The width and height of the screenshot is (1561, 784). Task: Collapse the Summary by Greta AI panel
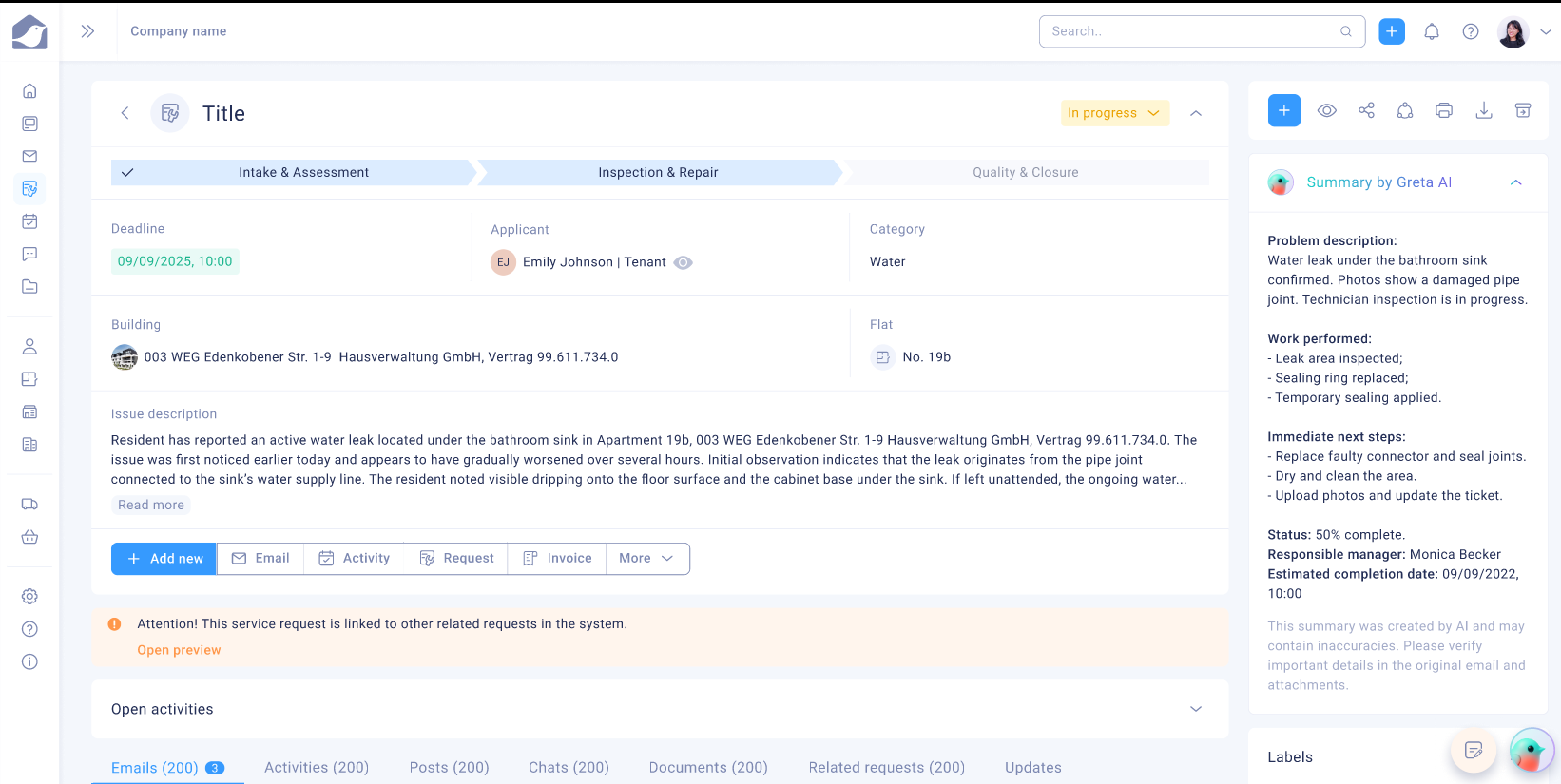pos(1516,182)
